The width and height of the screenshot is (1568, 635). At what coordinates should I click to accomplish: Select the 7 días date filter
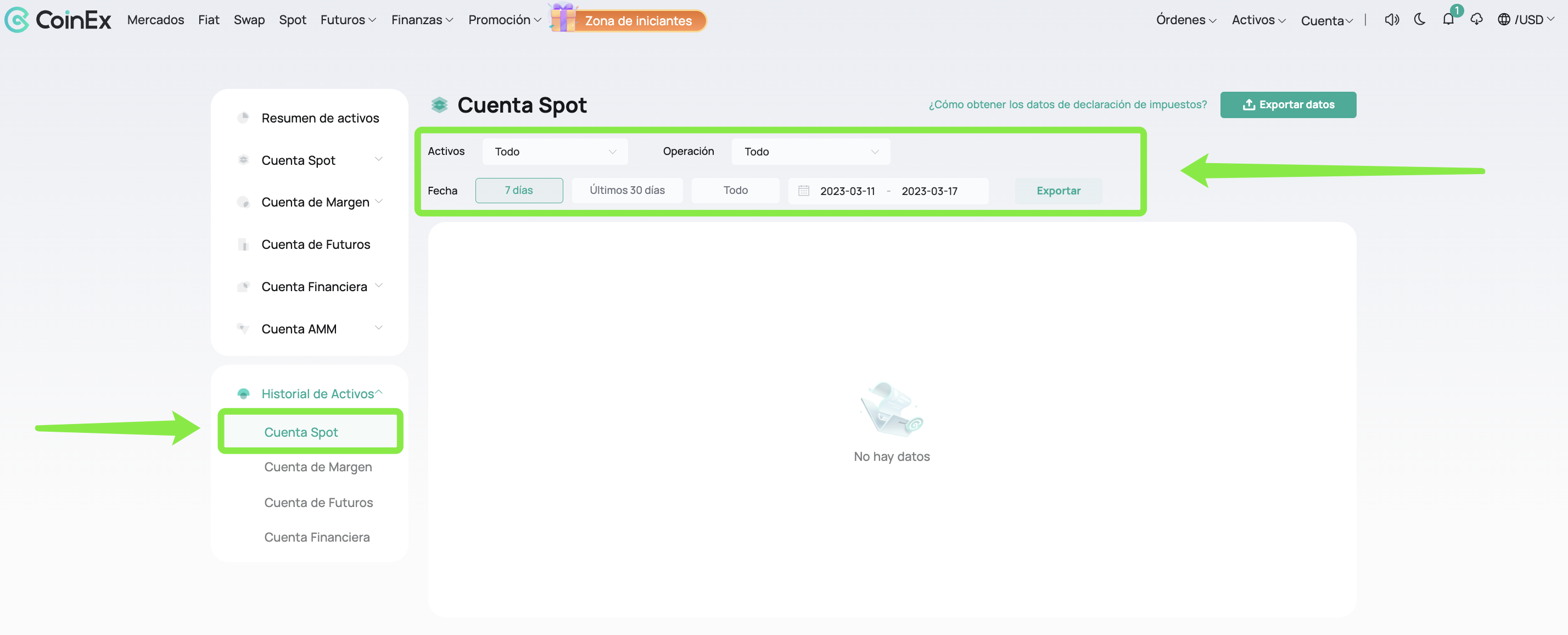[519, 190]
